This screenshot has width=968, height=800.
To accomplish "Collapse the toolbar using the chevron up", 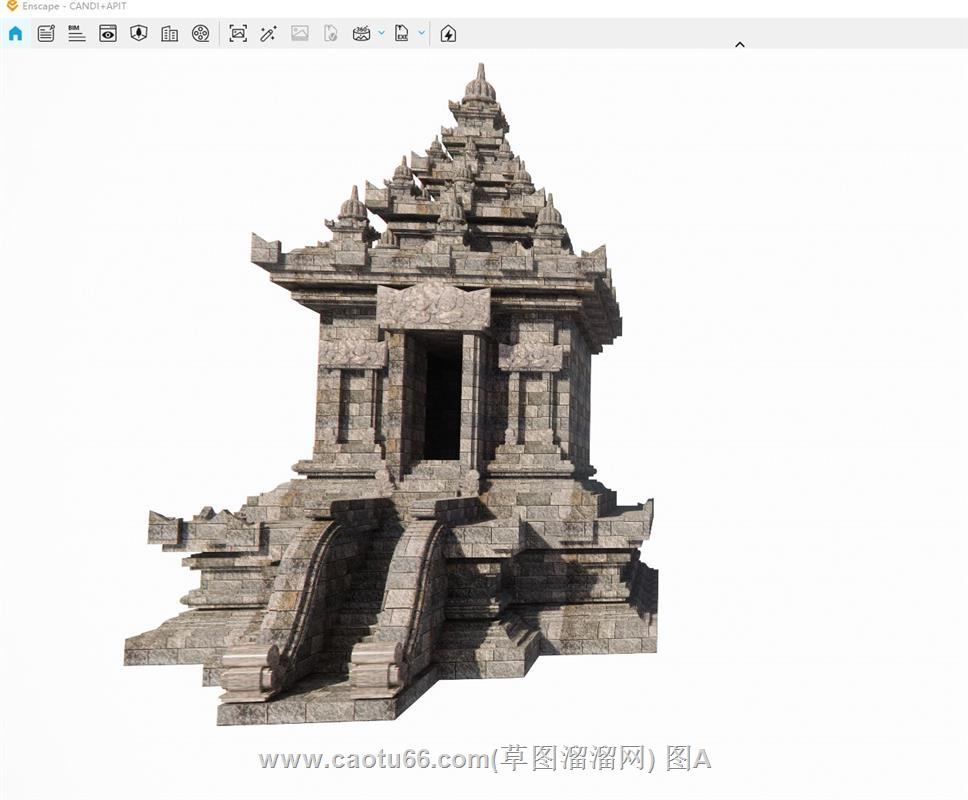I will (740, 44).
